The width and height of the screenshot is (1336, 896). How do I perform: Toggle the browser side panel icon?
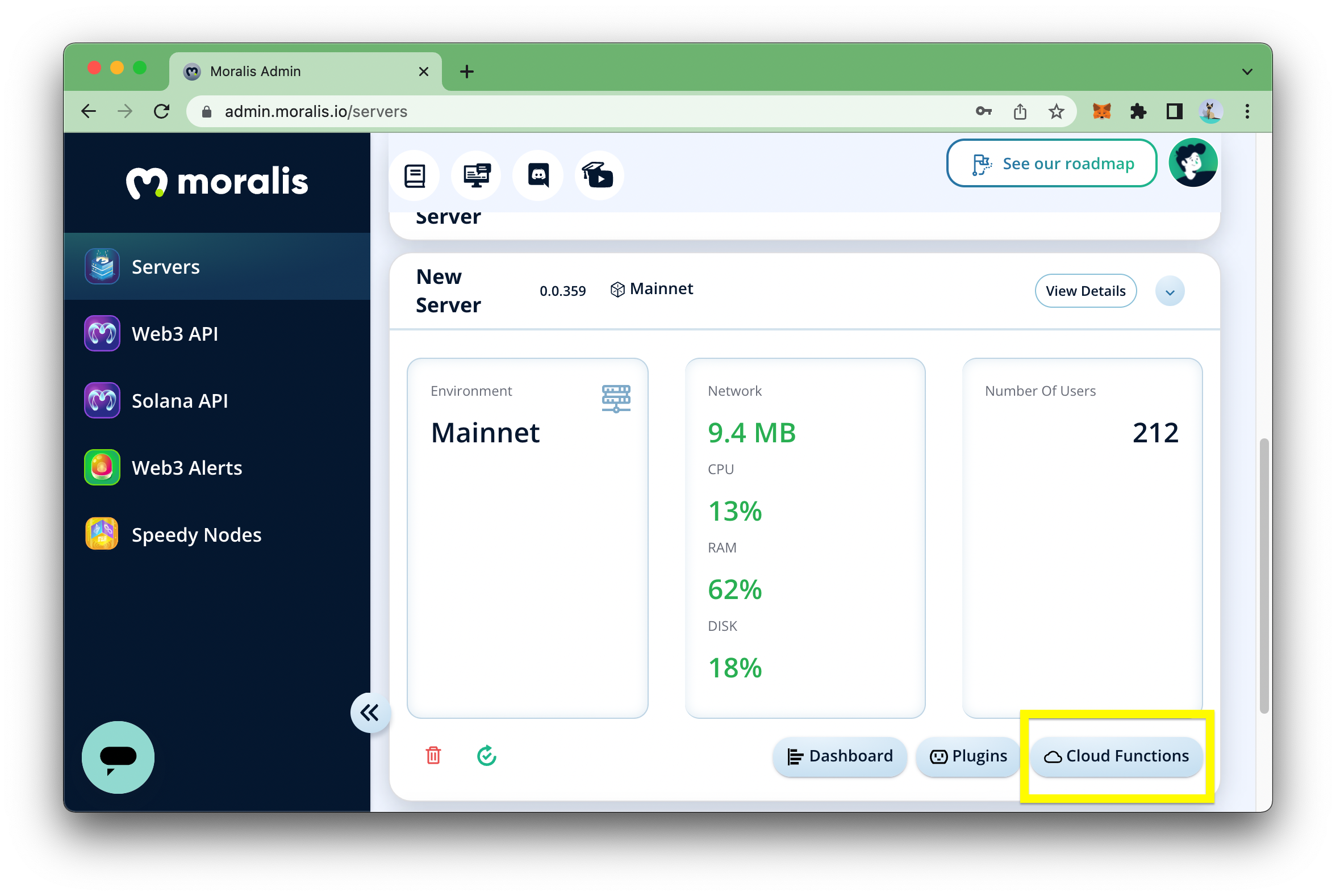click(1174, 111)
